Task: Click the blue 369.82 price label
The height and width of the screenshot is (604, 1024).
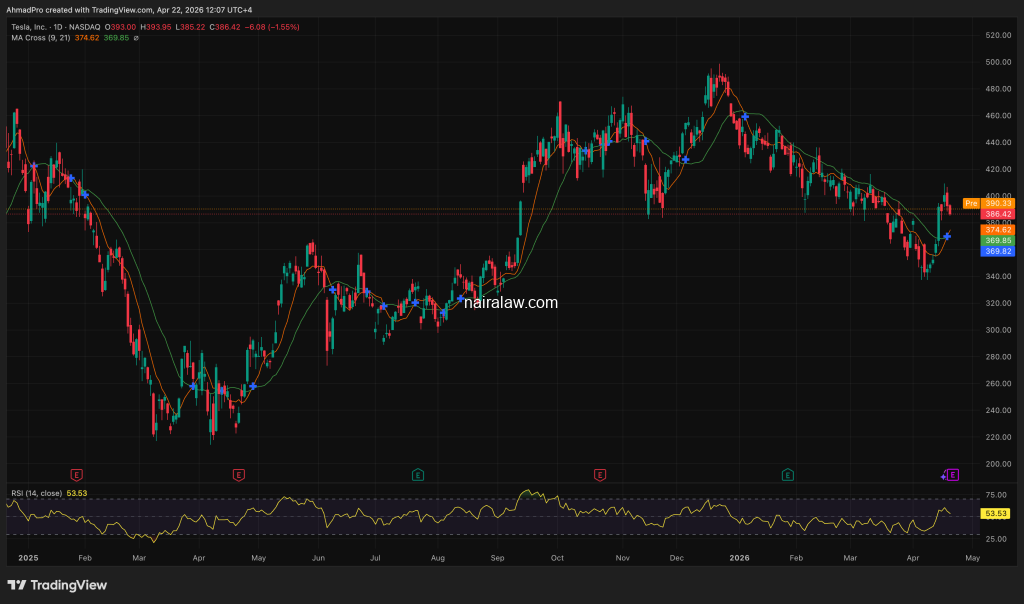Action: (x=998, y=251)
